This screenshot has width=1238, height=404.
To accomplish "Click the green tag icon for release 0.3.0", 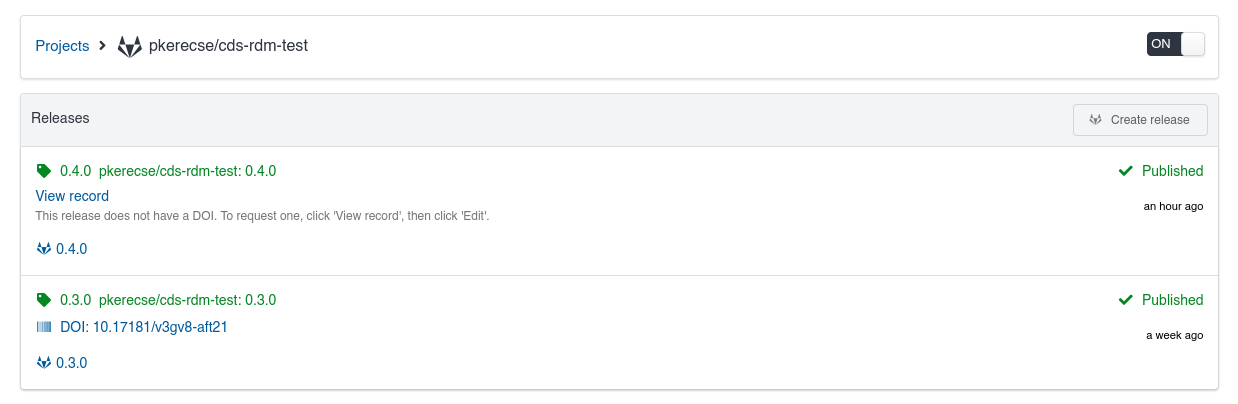I will point(43,300).
